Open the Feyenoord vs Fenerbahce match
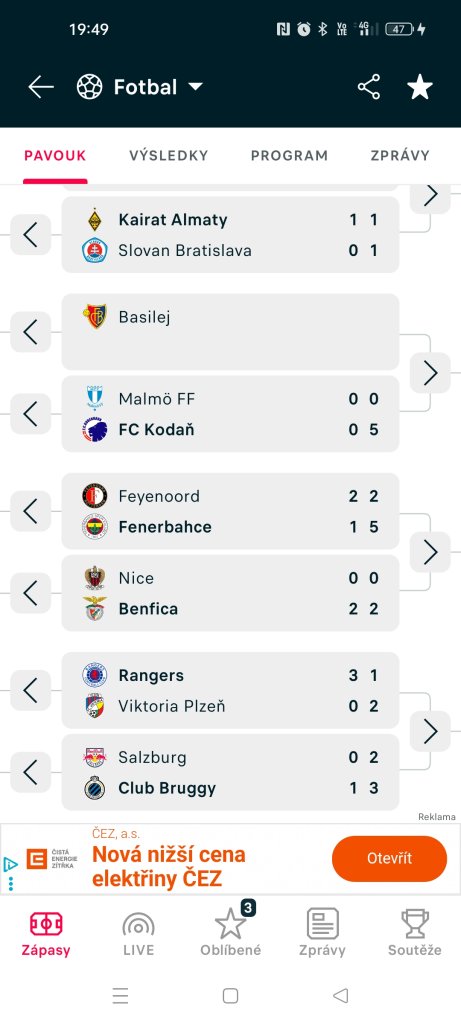 pos(230,511)
